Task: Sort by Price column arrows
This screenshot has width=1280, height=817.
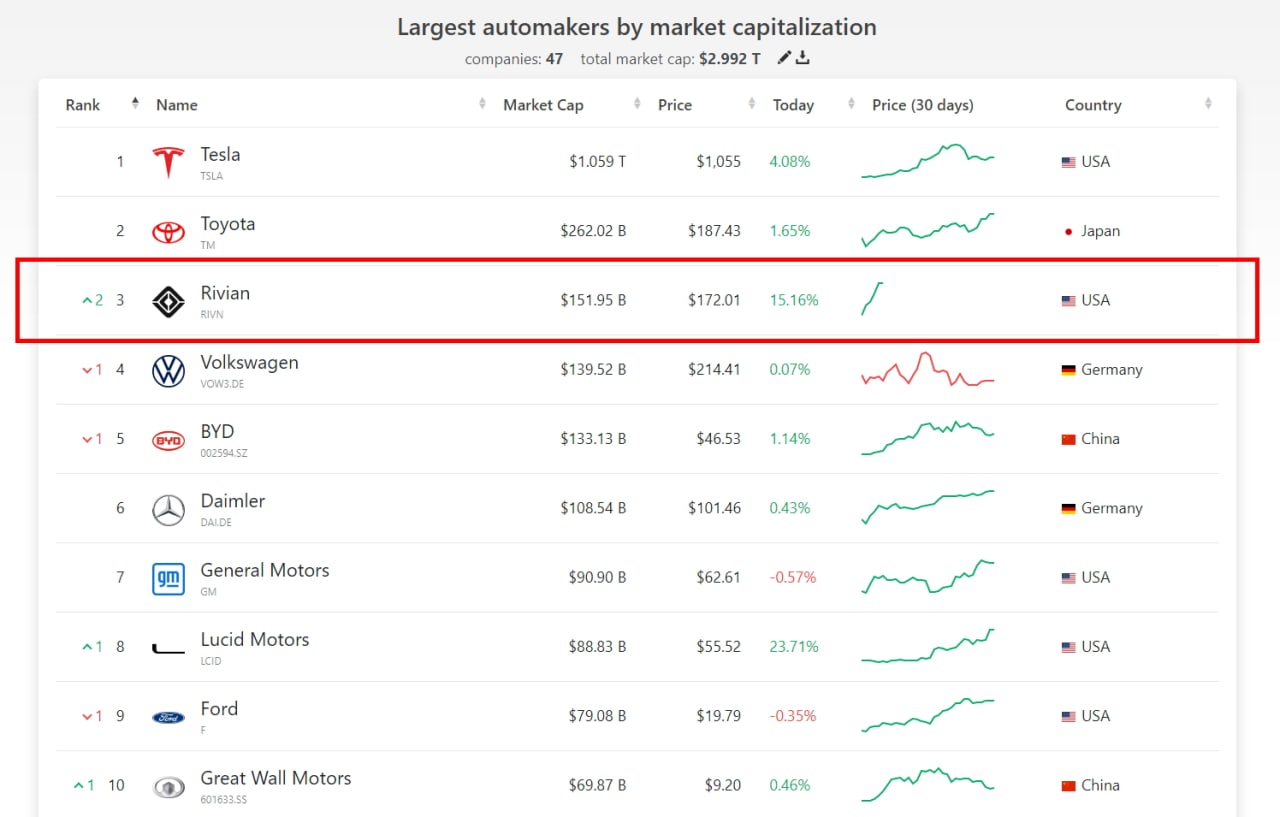Action: point(752,104)
